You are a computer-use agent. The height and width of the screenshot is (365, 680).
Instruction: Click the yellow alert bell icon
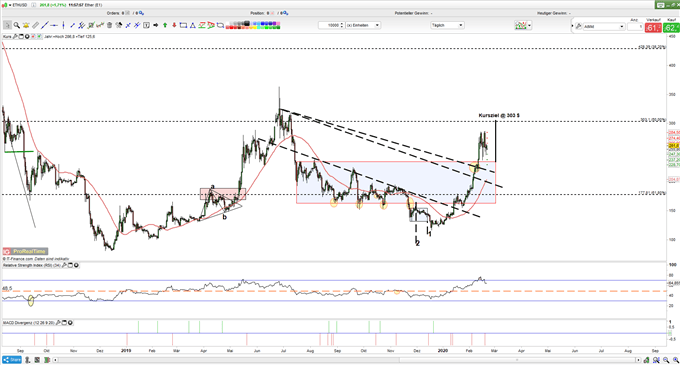[x=26, y=25]
